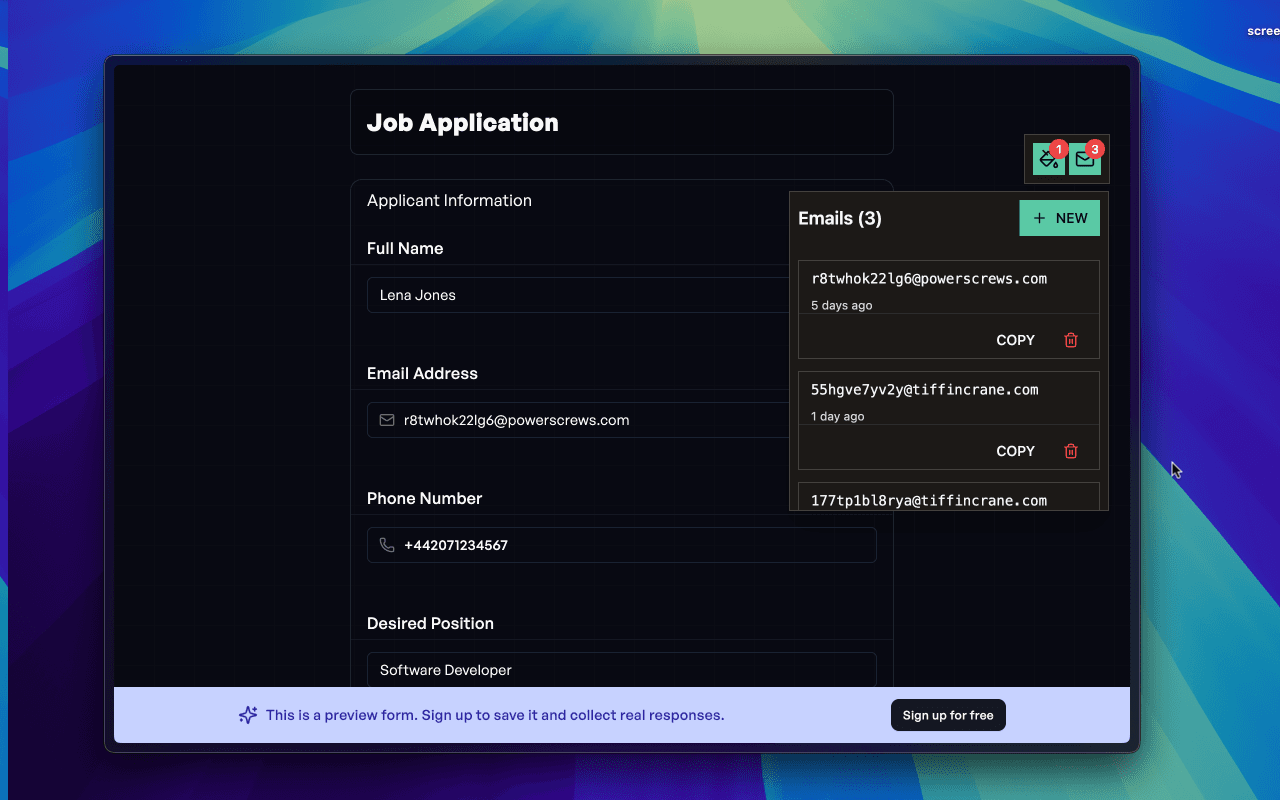This screenshot has height=800, width=1280.
Task: Click the email generator icon with badge 1
Action: (x=1047, y=158)
